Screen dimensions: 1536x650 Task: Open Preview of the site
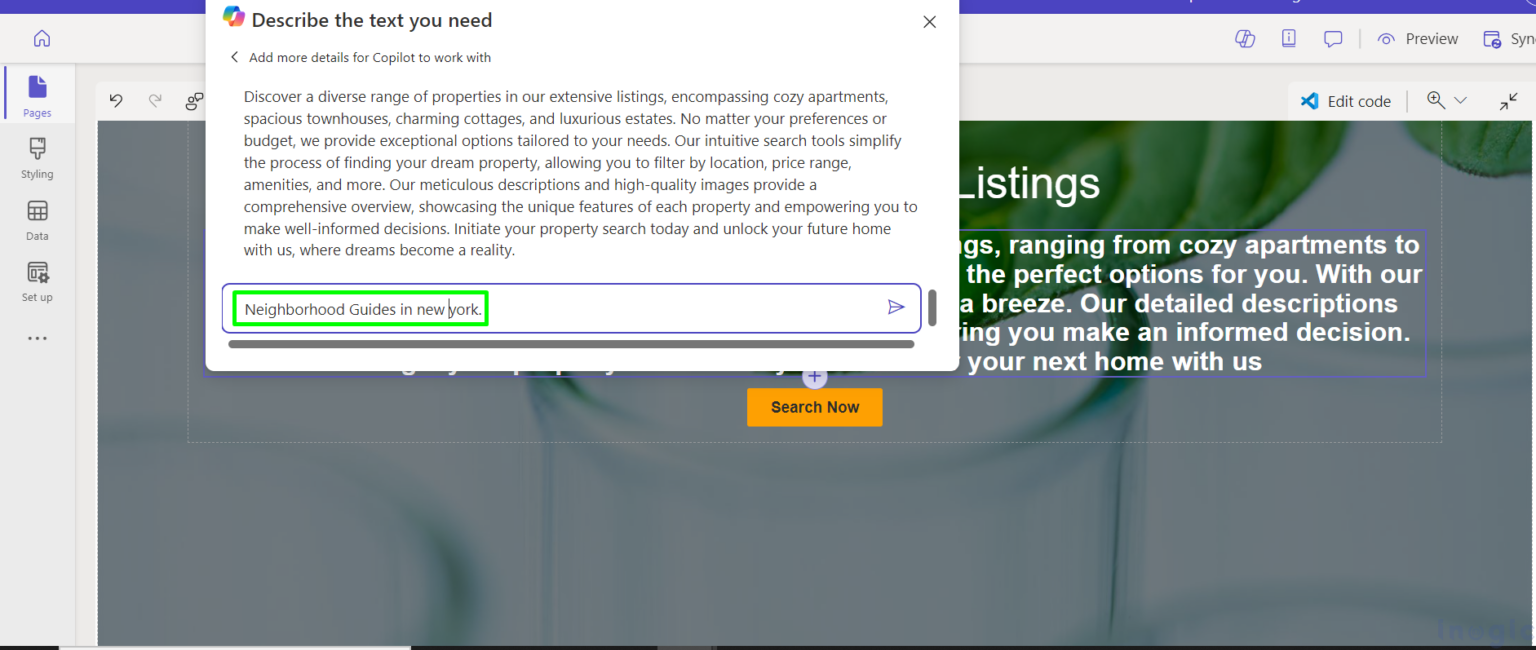coord(1417,38)
